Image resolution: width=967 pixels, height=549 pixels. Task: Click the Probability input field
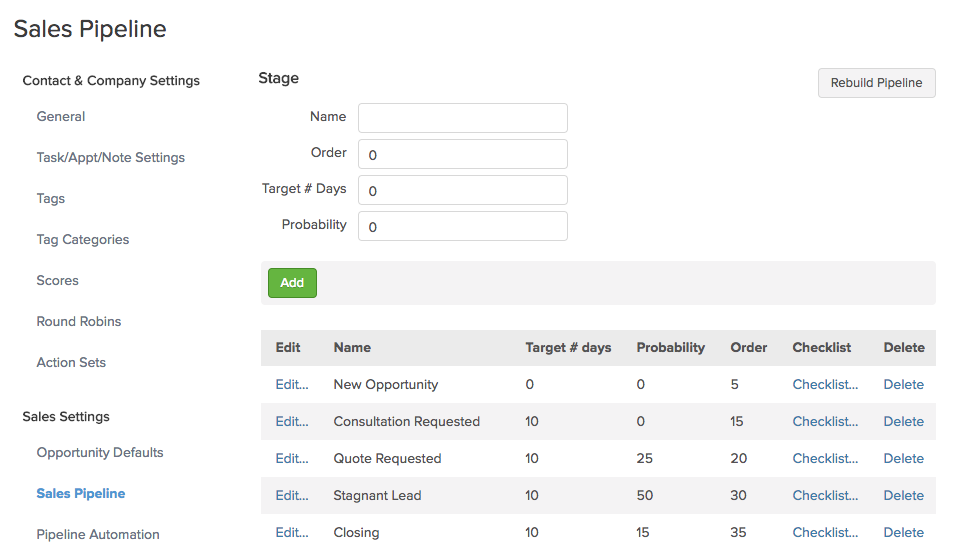pyautogui.click(x=462, y=226)
